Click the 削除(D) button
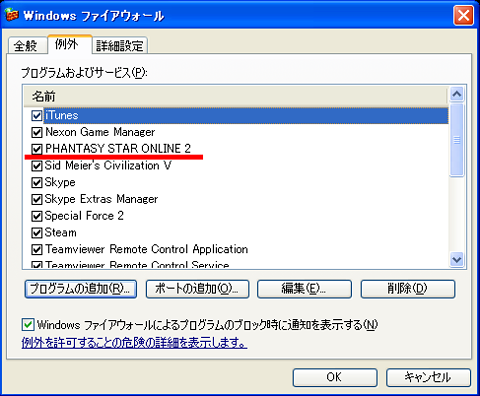Viewport: 480px width, 396px height. pyautogui.click(x=408, y=289)
